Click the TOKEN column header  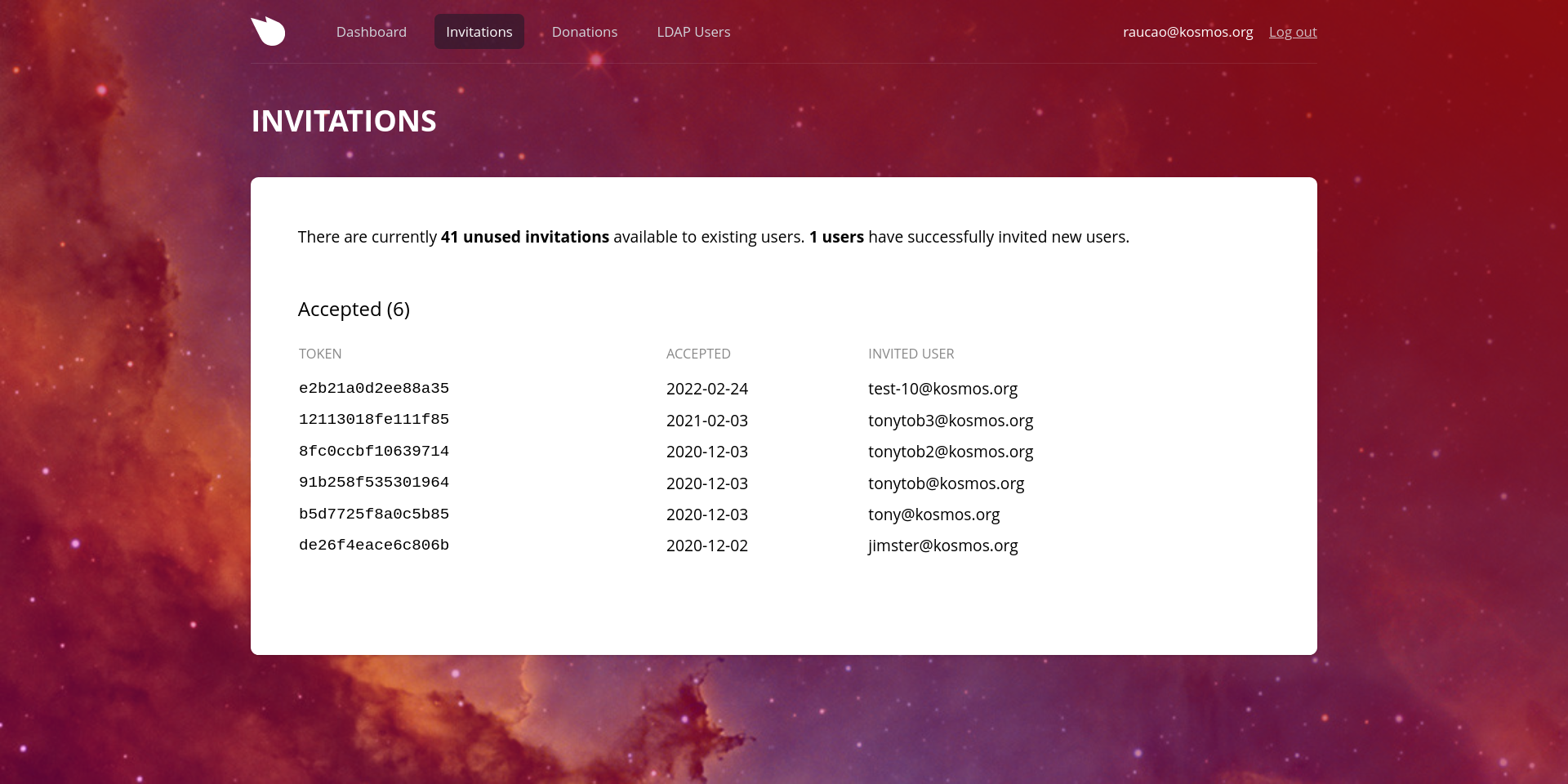point(319,354)
